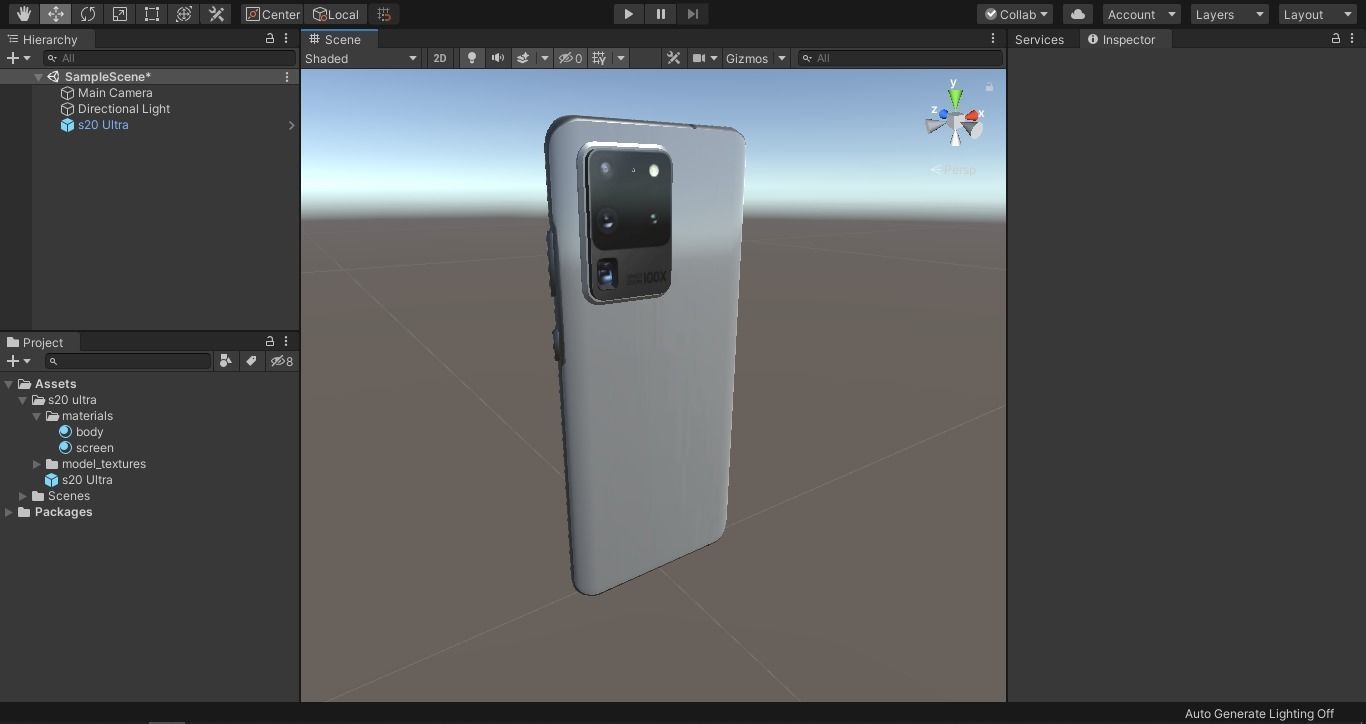This screenshot has height=724, width=1366.
Task: Expand the model_textures folder
Action: [37, 464]
